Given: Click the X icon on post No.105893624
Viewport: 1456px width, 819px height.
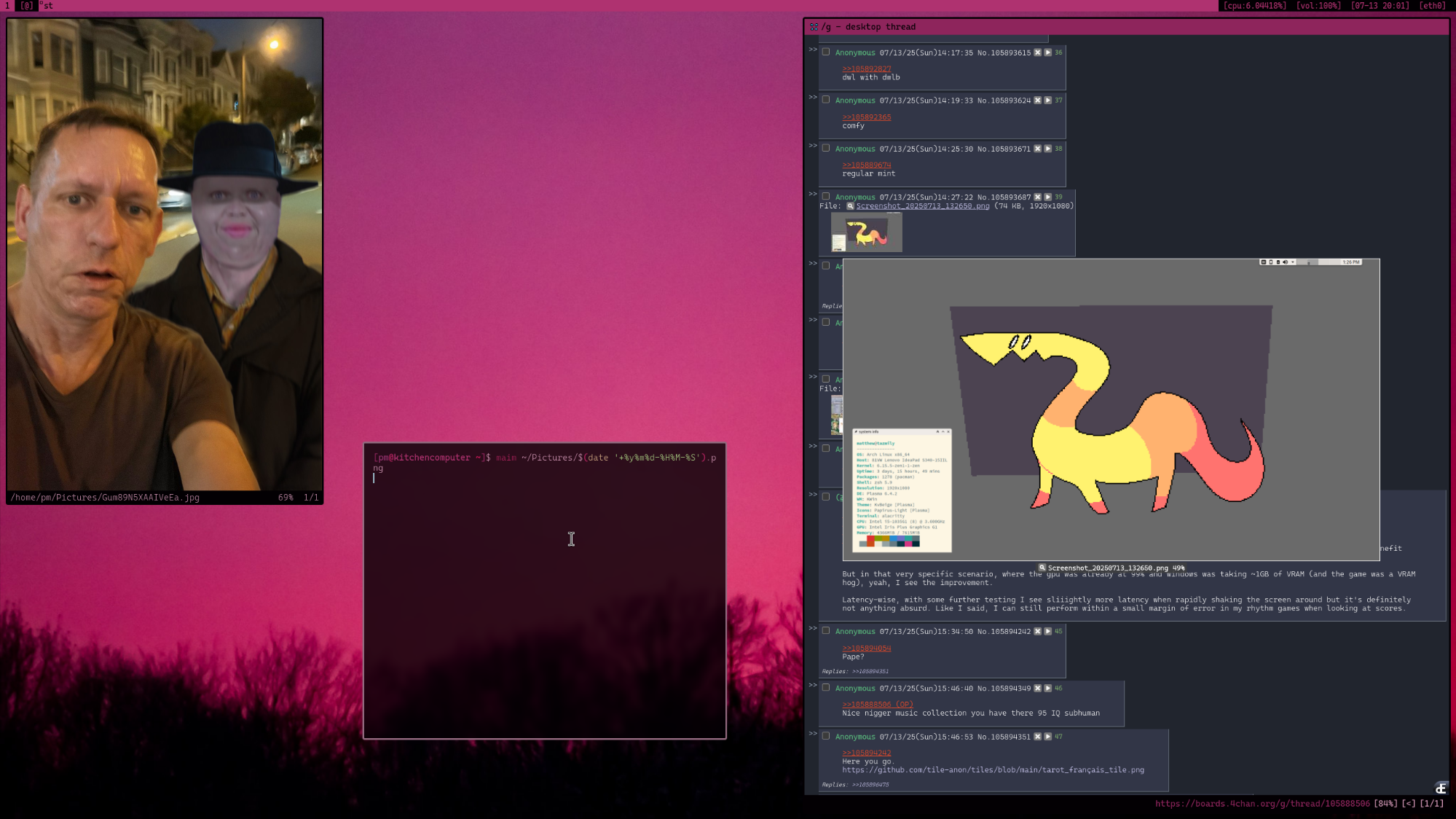Looking at the screenshot, I should tap(1037, 101).
